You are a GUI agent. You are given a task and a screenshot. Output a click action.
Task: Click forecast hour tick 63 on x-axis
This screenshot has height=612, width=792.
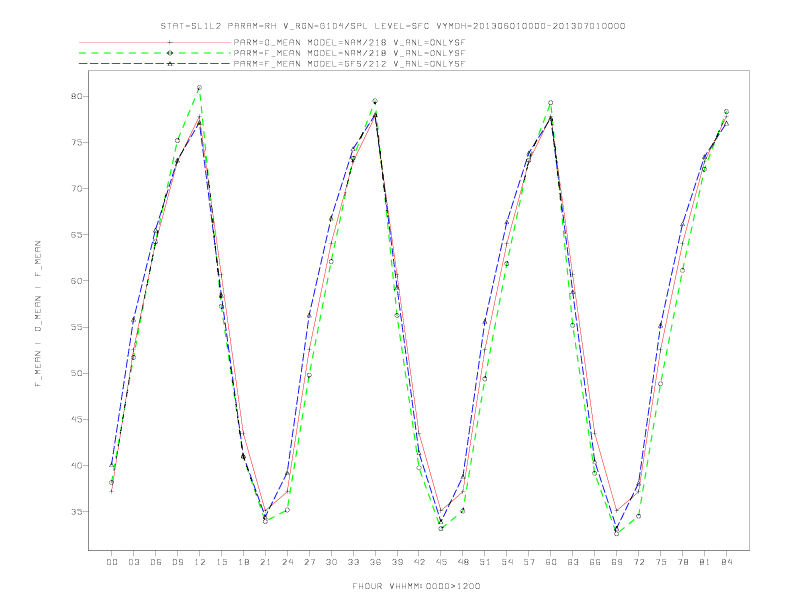pyautogui.click(x=573, y=562)
